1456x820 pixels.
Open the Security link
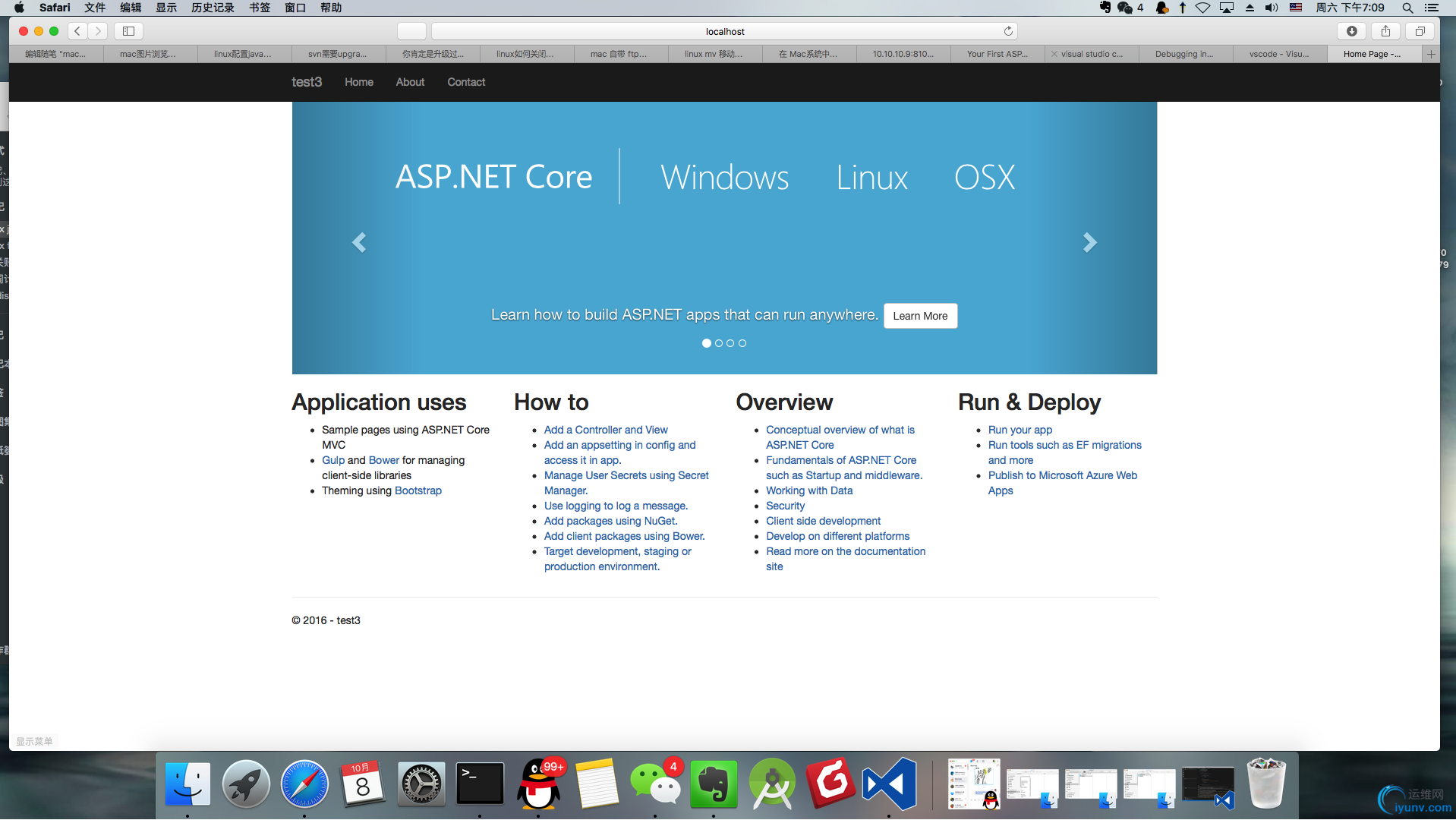[x=785, y=506]
